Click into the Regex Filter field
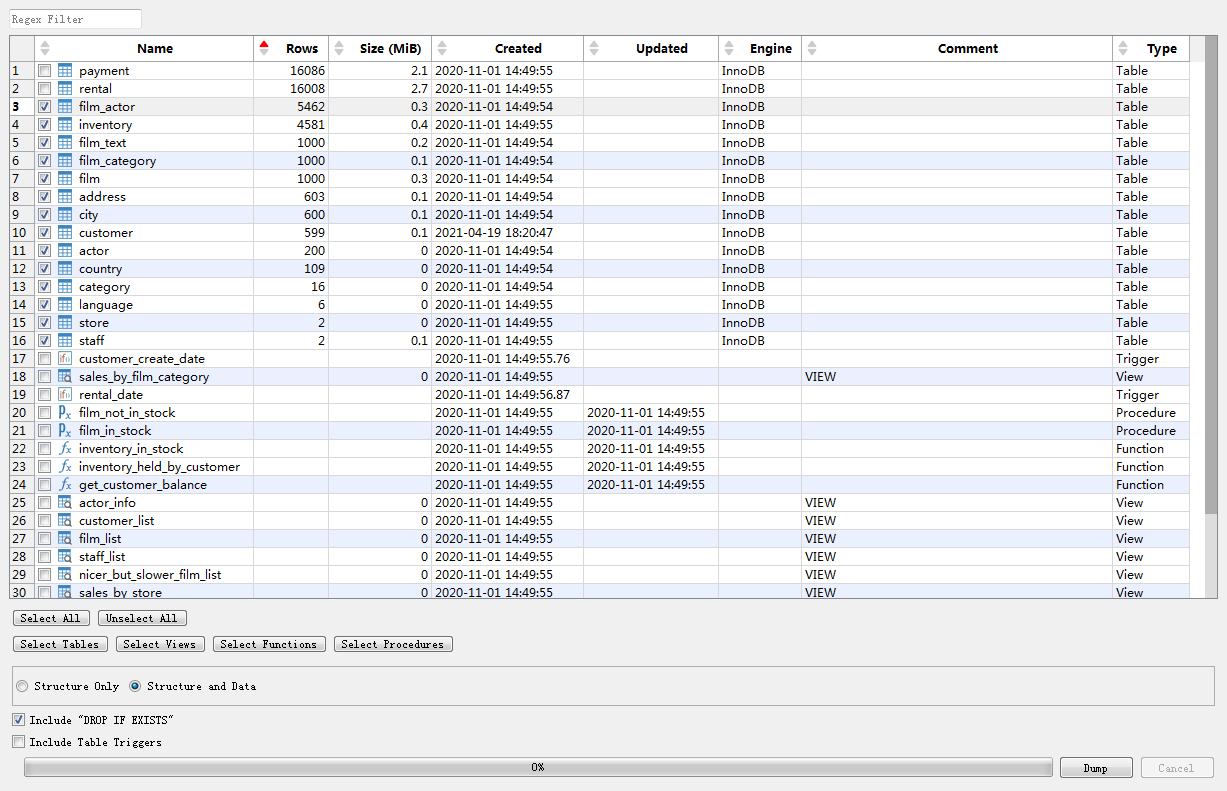Screen dimensions: 1227x791 coord(76,19)
